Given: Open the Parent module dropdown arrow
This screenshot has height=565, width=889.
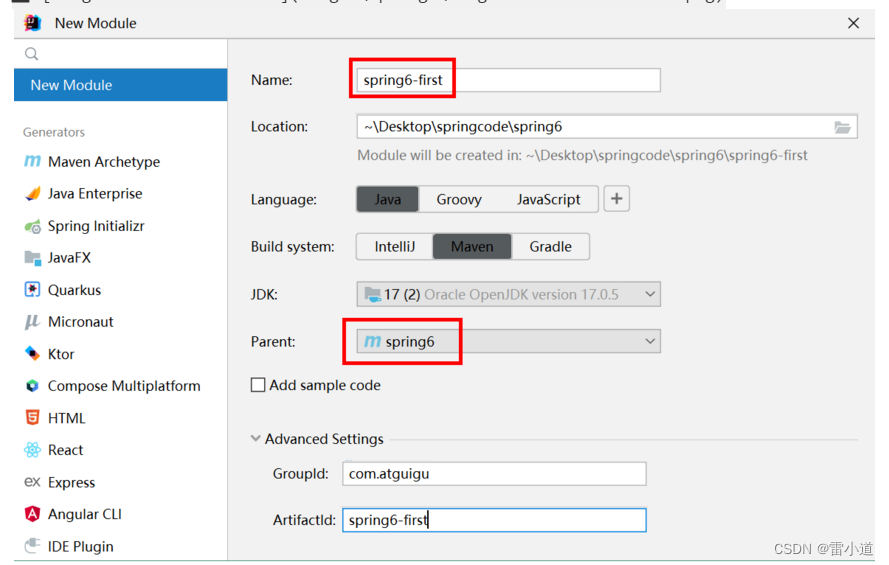Looking at the screenshot, I should [x=650, y=341].
